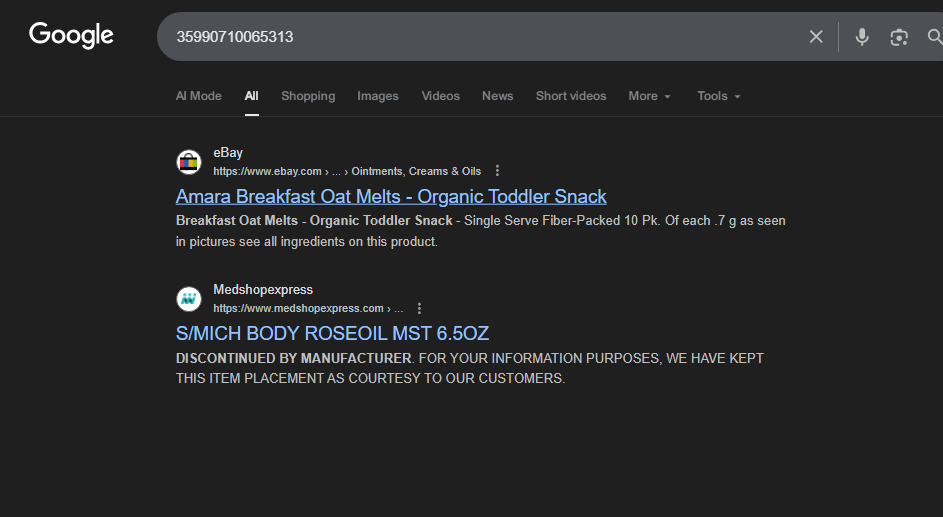Open the Images results tab
Viewport: 943px width, 517px height.
(x=378, y=96)
